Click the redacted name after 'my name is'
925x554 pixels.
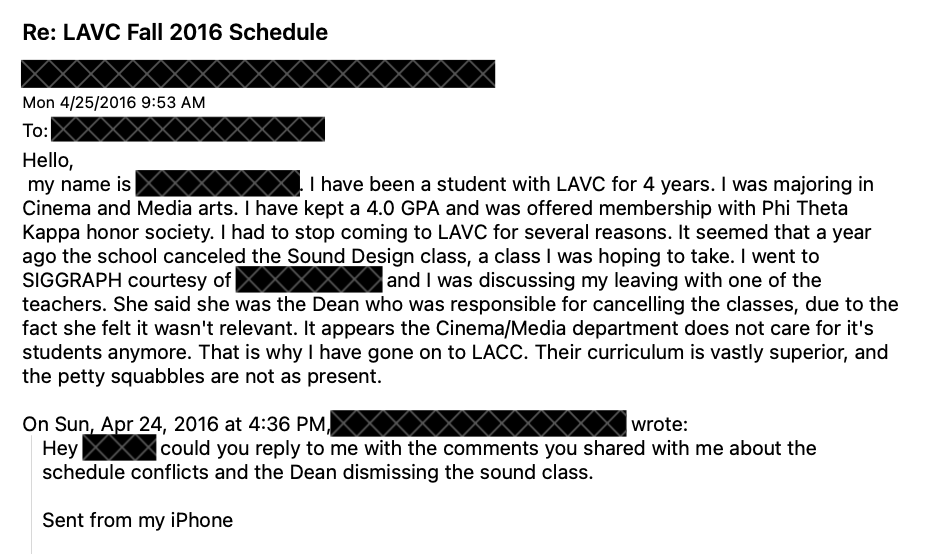[x=218, y=185]
